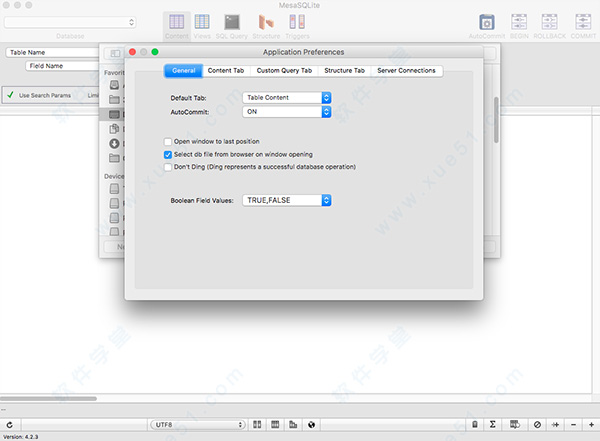600x441 pixels.
Task: Switch to the Content Tab preferences
Action: tap(225, 71)
